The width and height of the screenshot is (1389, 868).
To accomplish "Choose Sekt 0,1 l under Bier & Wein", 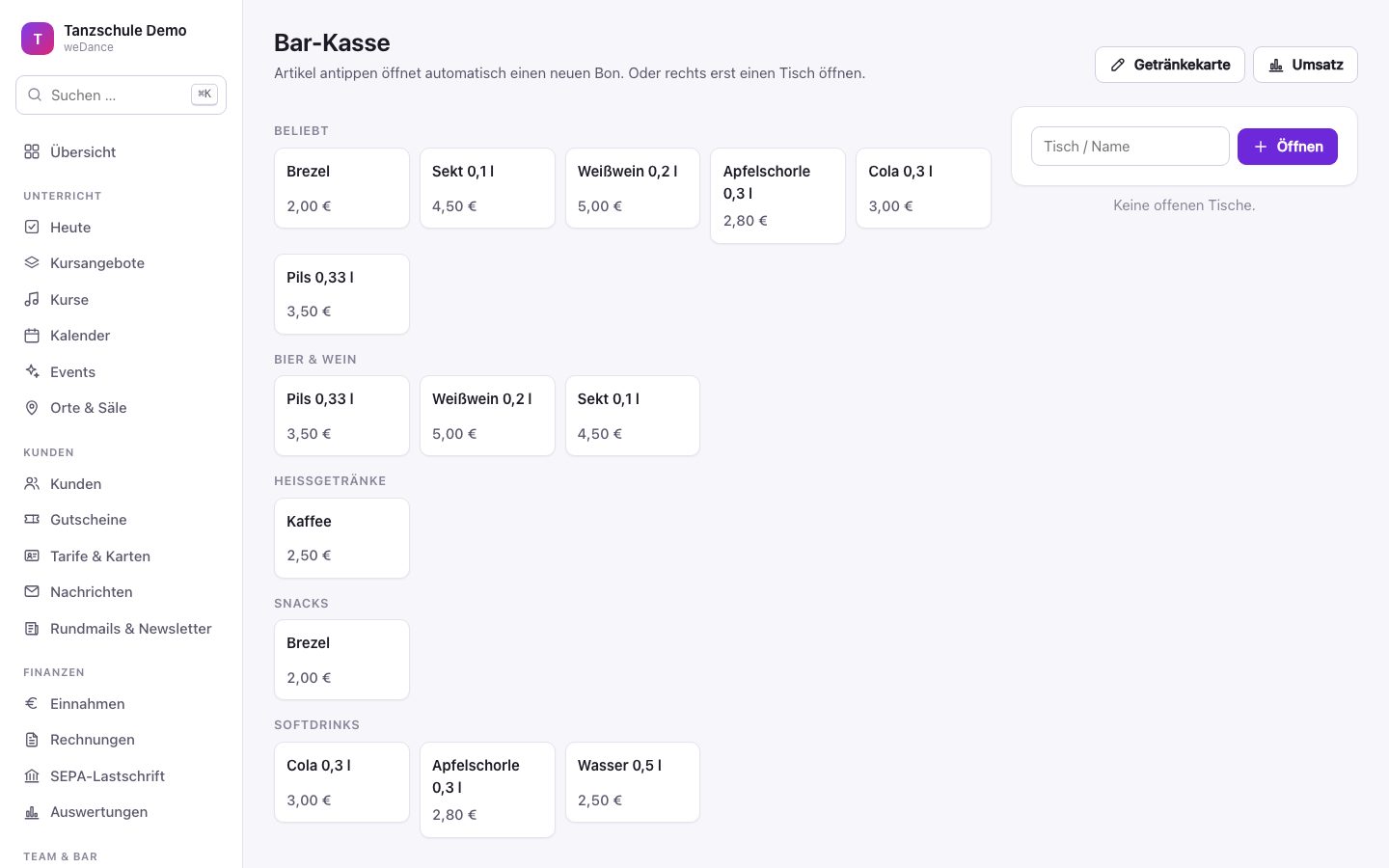I will 633,416.
